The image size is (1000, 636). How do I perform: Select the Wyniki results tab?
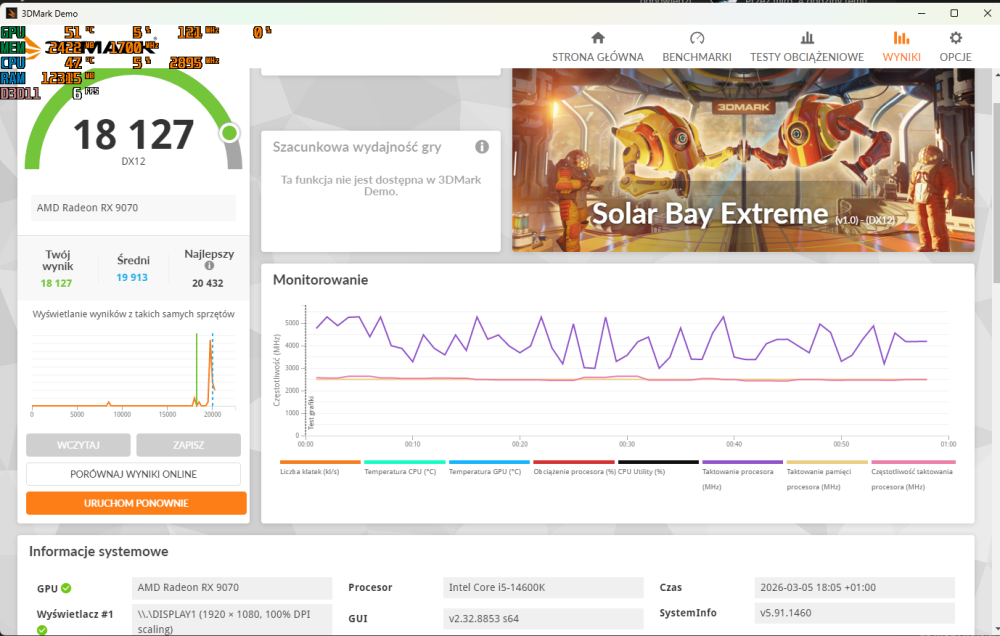click(x=901, y=46)
